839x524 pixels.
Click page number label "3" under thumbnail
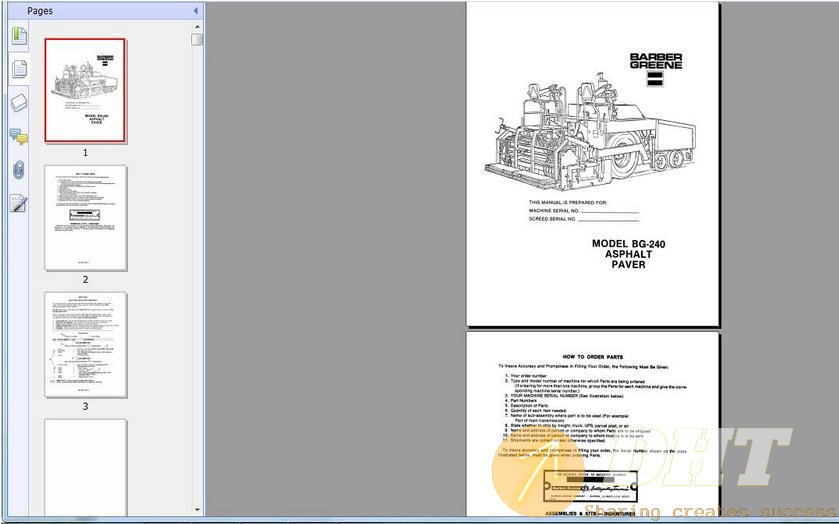(85, 406)
